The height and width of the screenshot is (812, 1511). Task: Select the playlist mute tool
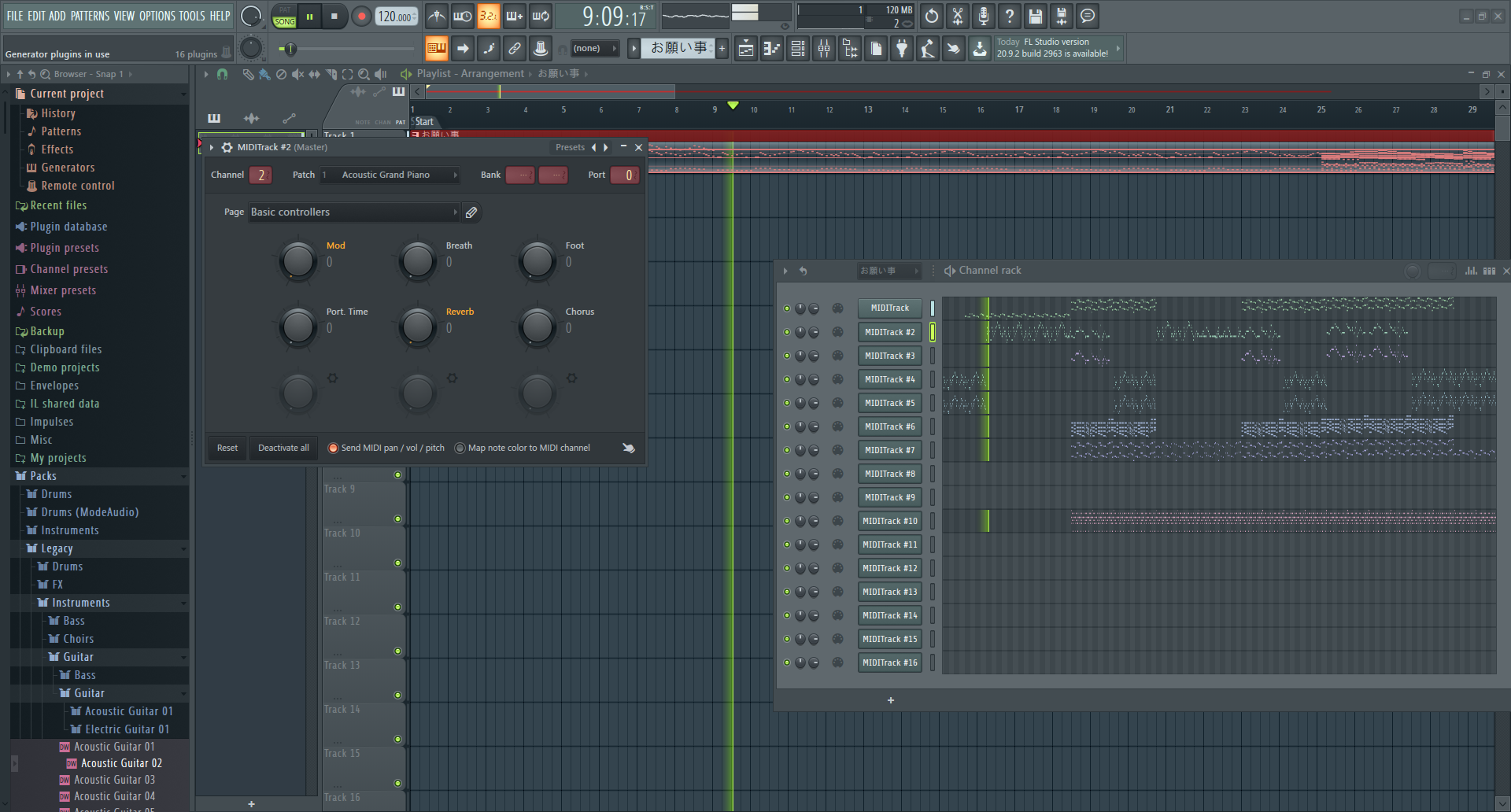297,74
